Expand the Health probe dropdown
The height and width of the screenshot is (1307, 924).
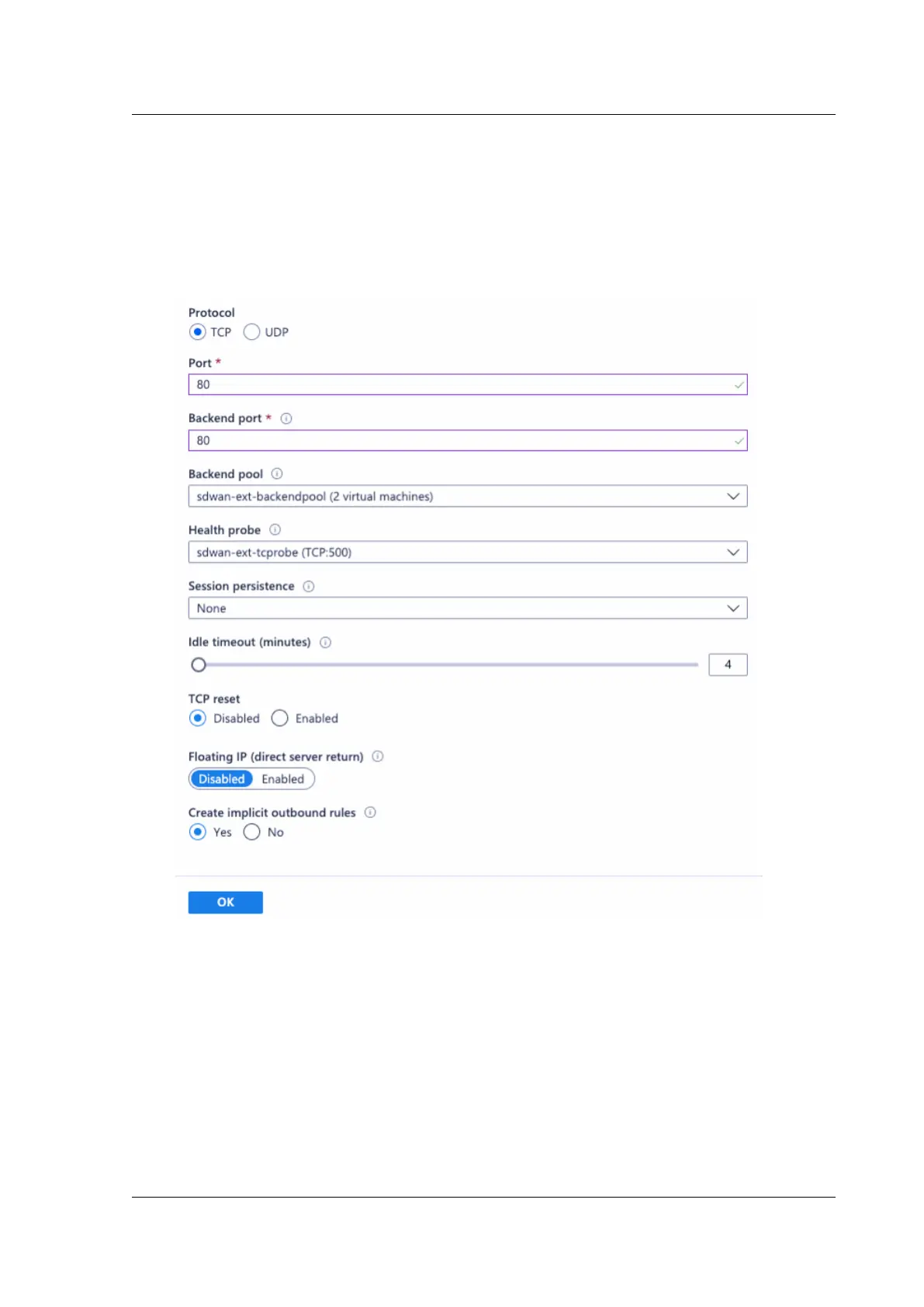pos(468,552)
